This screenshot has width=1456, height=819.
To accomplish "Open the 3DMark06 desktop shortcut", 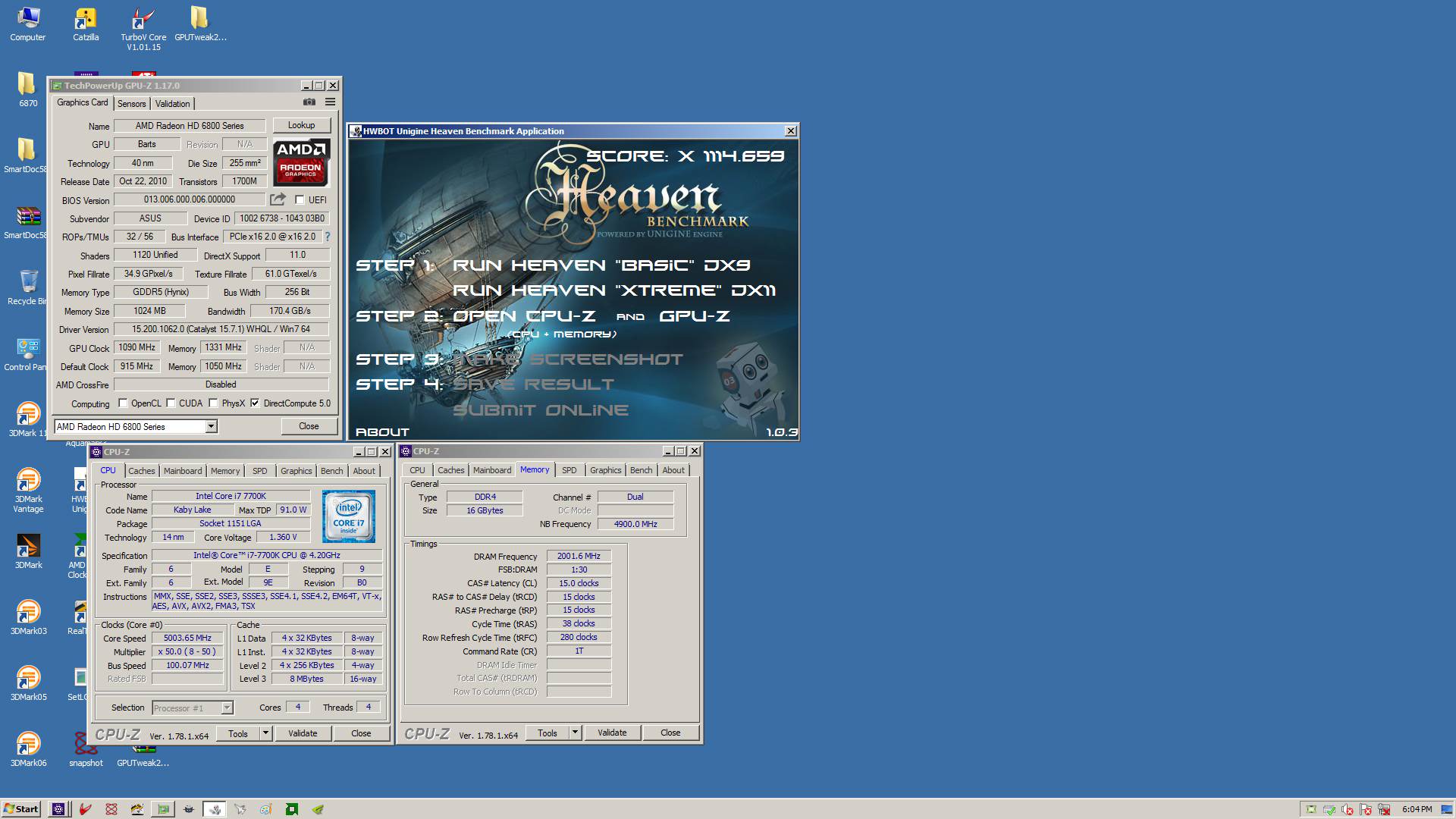I will (28, 749).
